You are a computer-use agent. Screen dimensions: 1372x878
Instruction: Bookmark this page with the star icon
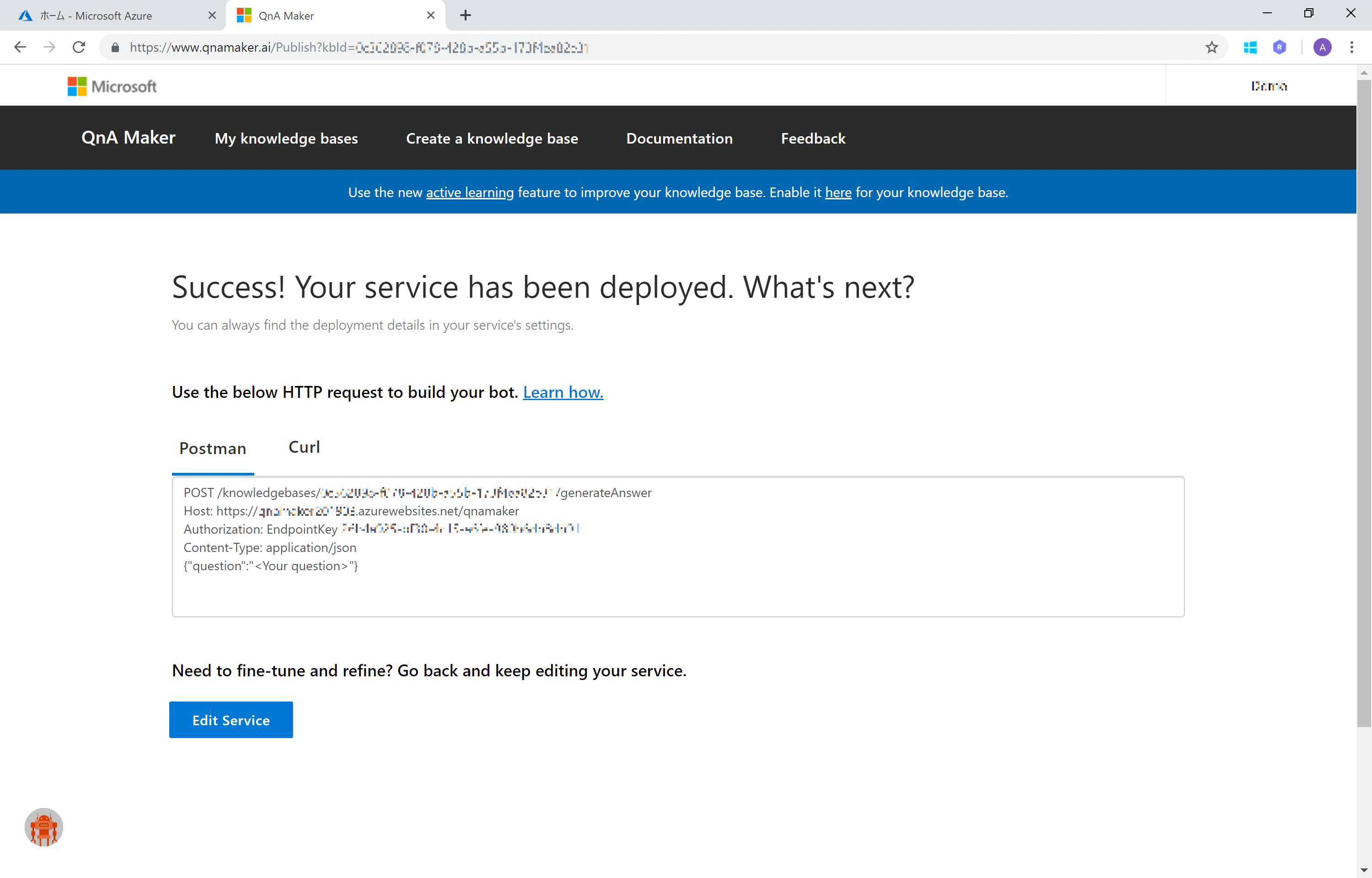coord(1212,47)
